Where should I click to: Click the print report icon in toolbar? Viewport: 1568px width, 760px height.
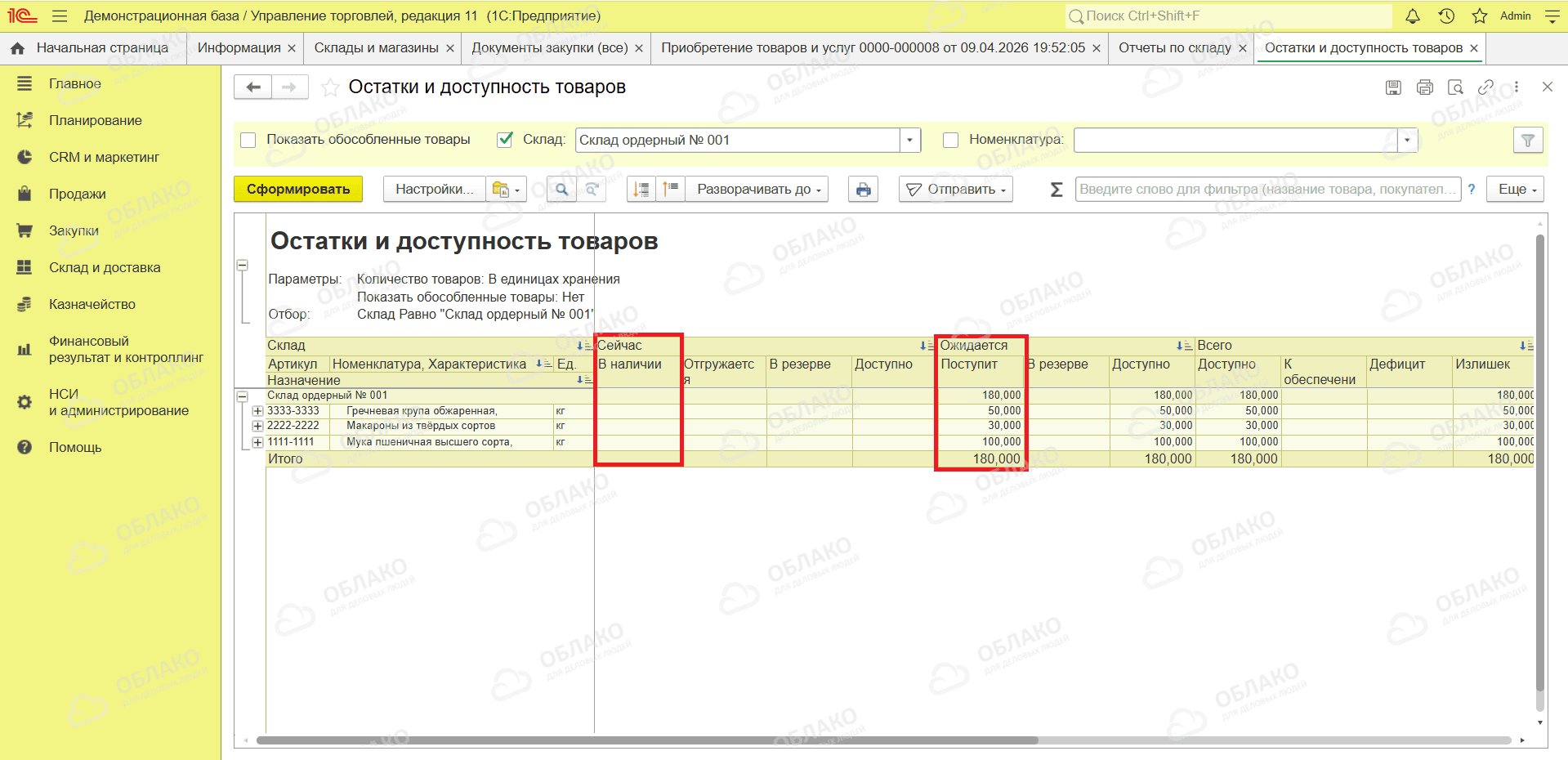863,190
